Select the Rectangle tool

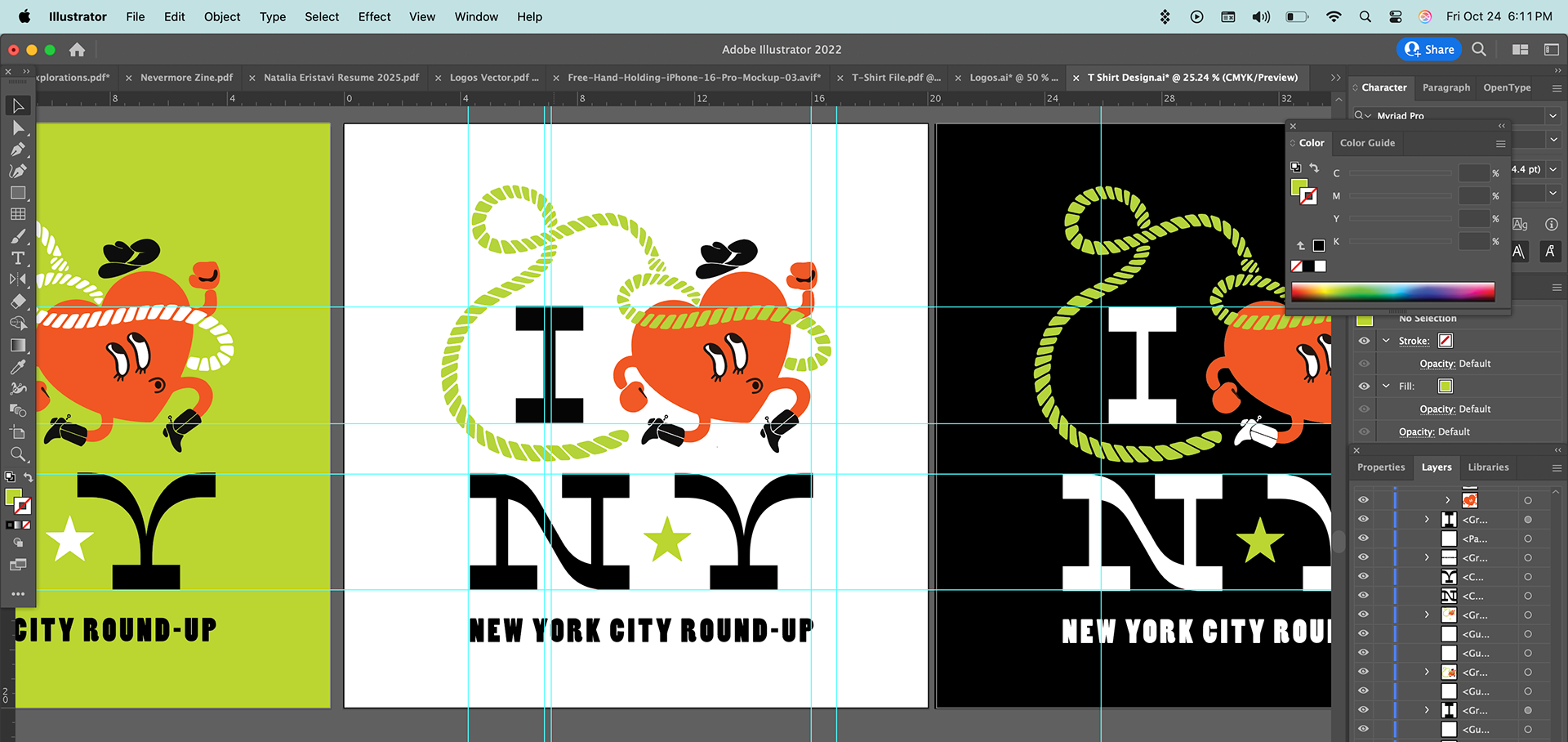coord(18,193)
